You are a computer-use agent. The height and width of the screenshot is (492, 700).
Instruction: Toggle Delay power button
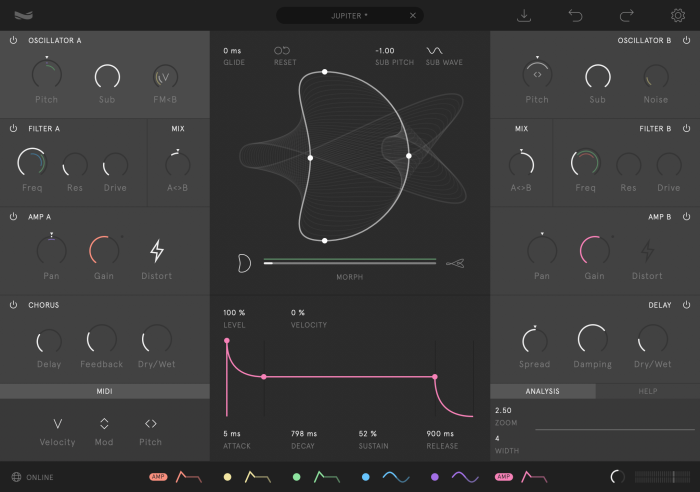click(687, 305)
